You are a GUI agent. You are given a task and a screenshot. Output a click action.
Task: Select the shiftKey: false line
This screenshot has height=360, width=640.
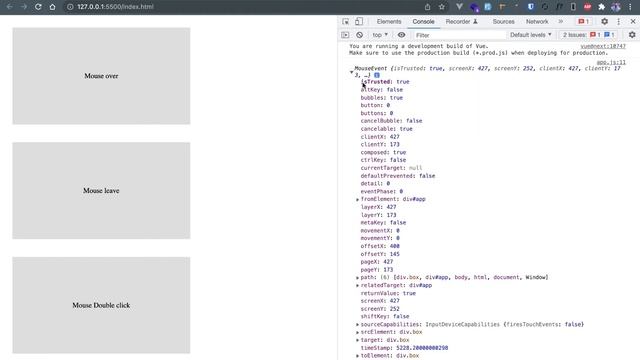tap(384, 316)
